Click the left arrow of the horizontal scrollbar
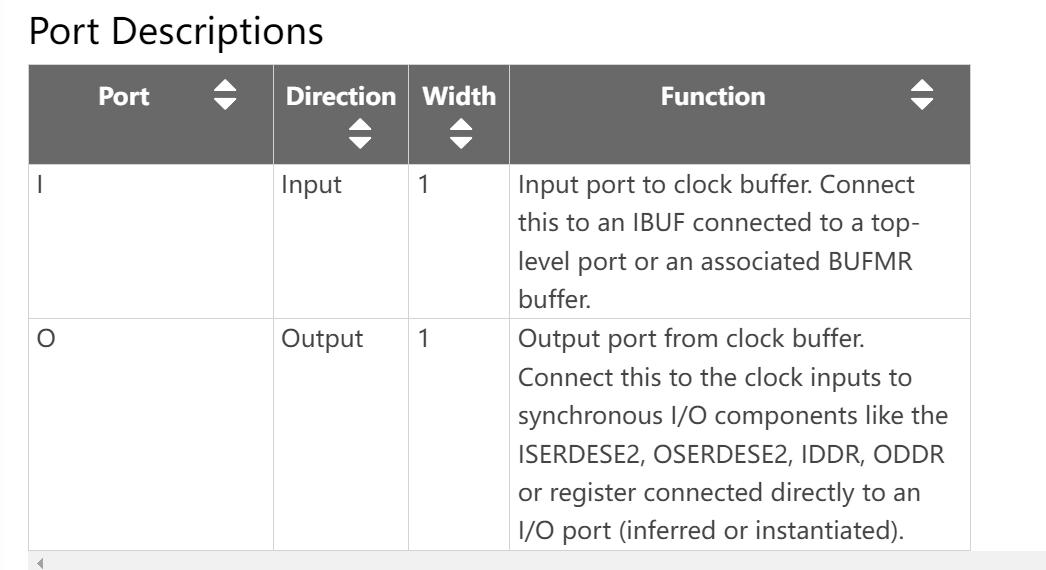1046x570 pixels. click(40, 563)
